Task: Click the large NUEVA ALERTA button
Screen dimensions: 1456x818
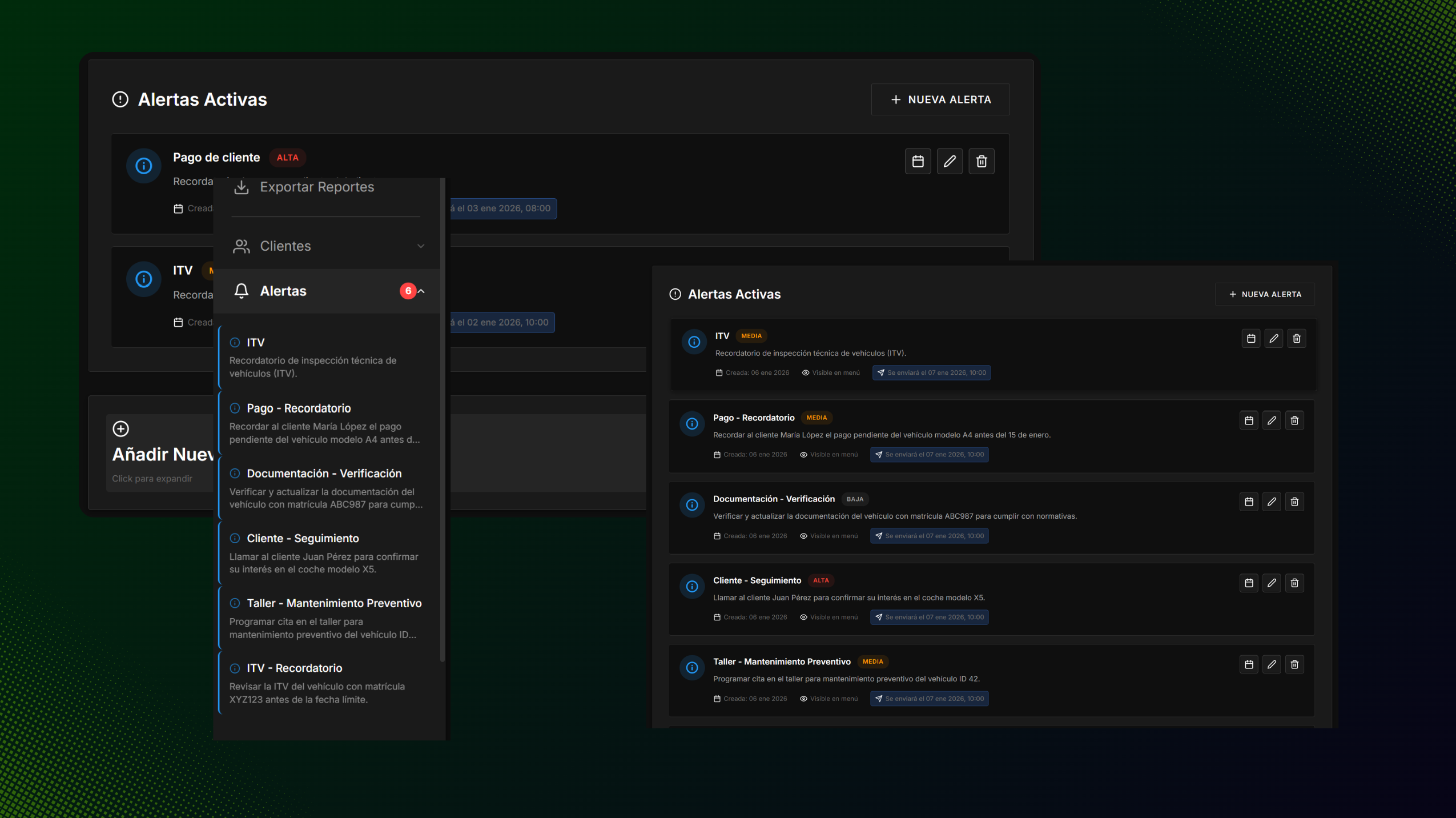Action: pyautogui.click(x=940, y=100)
